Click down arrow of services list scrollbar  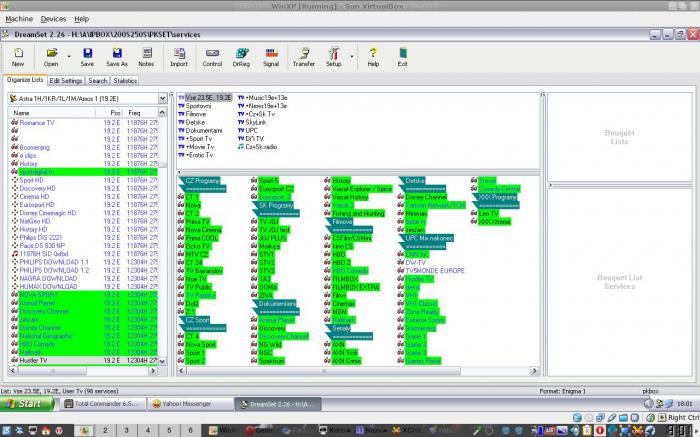click(162, 361)
